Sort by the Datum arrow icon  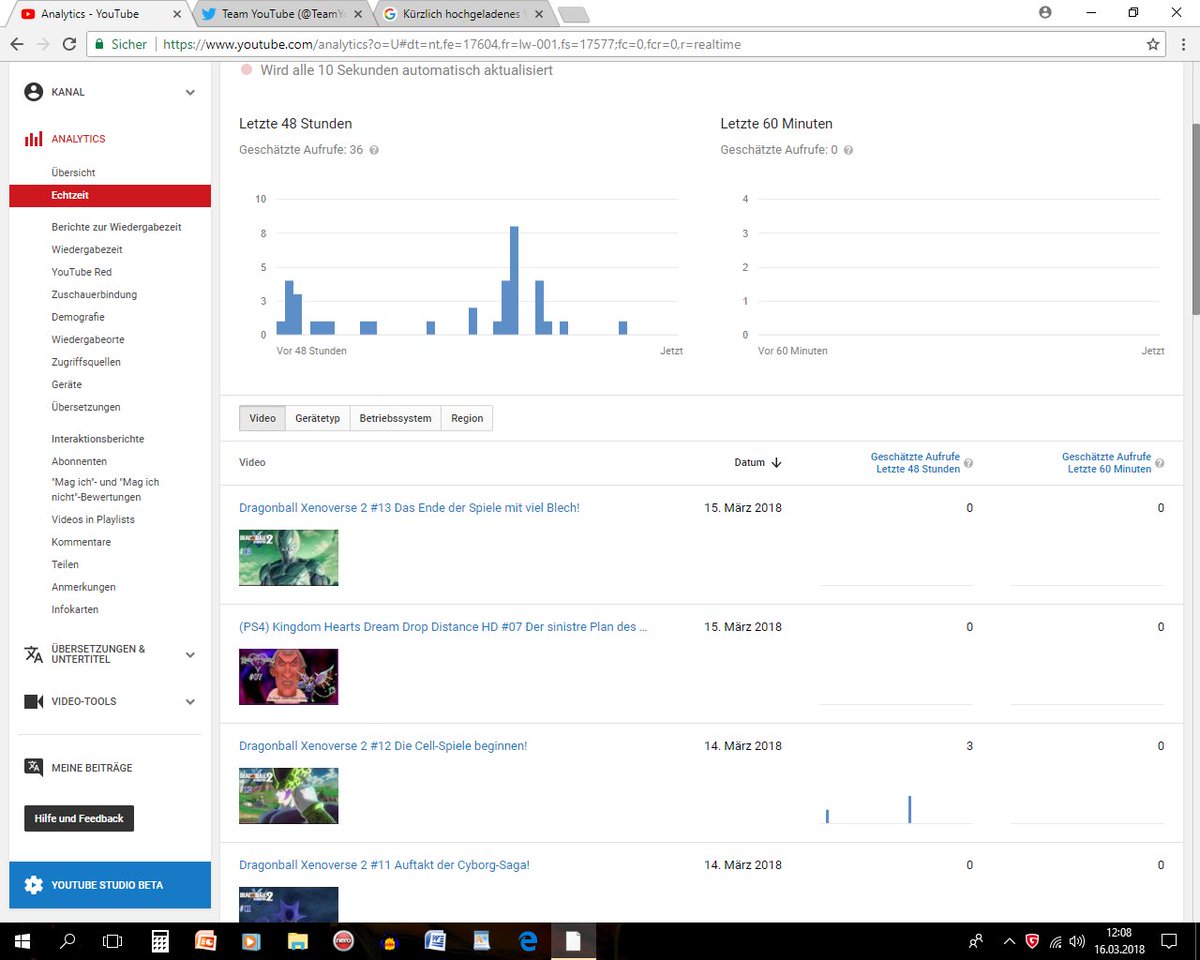(x=776, y=463)
